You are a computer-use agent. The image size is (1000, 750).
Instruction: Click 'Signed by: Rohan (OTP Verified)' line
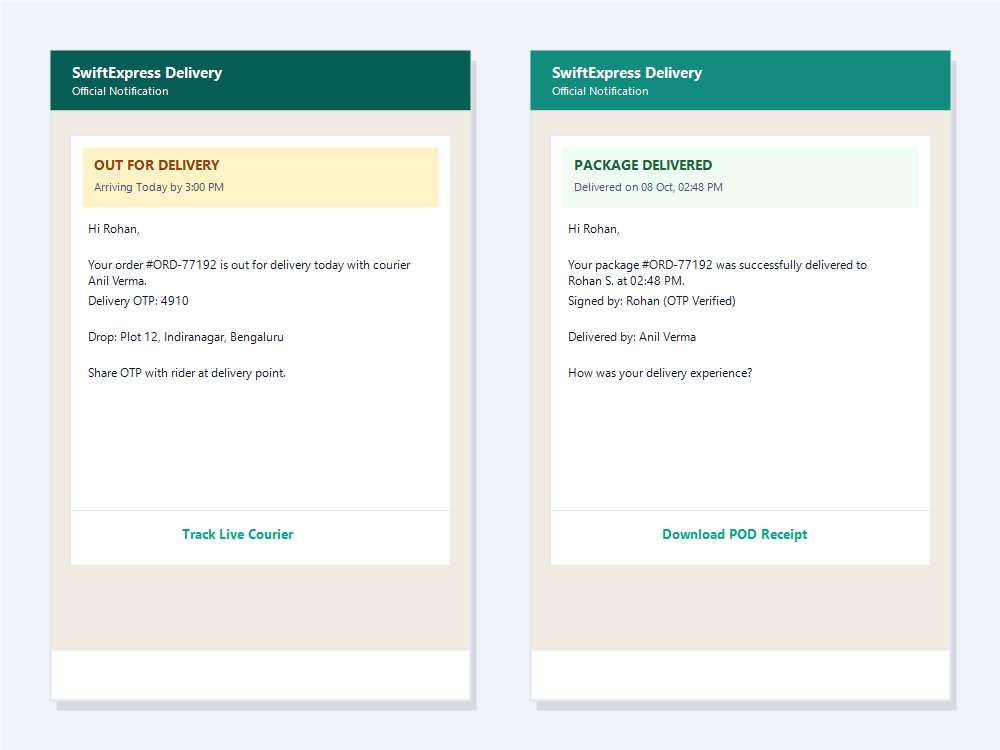652,301
